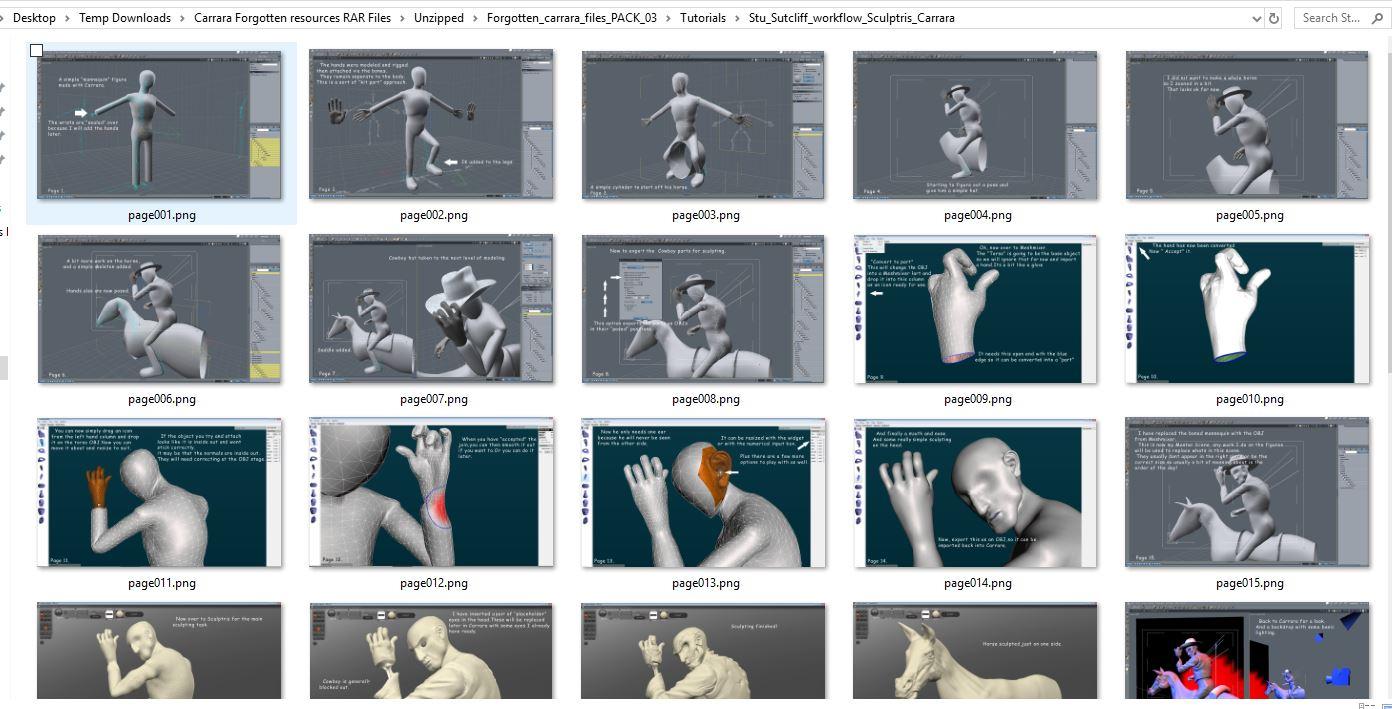The image size is (1392, 709).
Task: Select the 'Sculpting finished!' thumbnail
Action: pyautogui.click(x=703, y=650)
